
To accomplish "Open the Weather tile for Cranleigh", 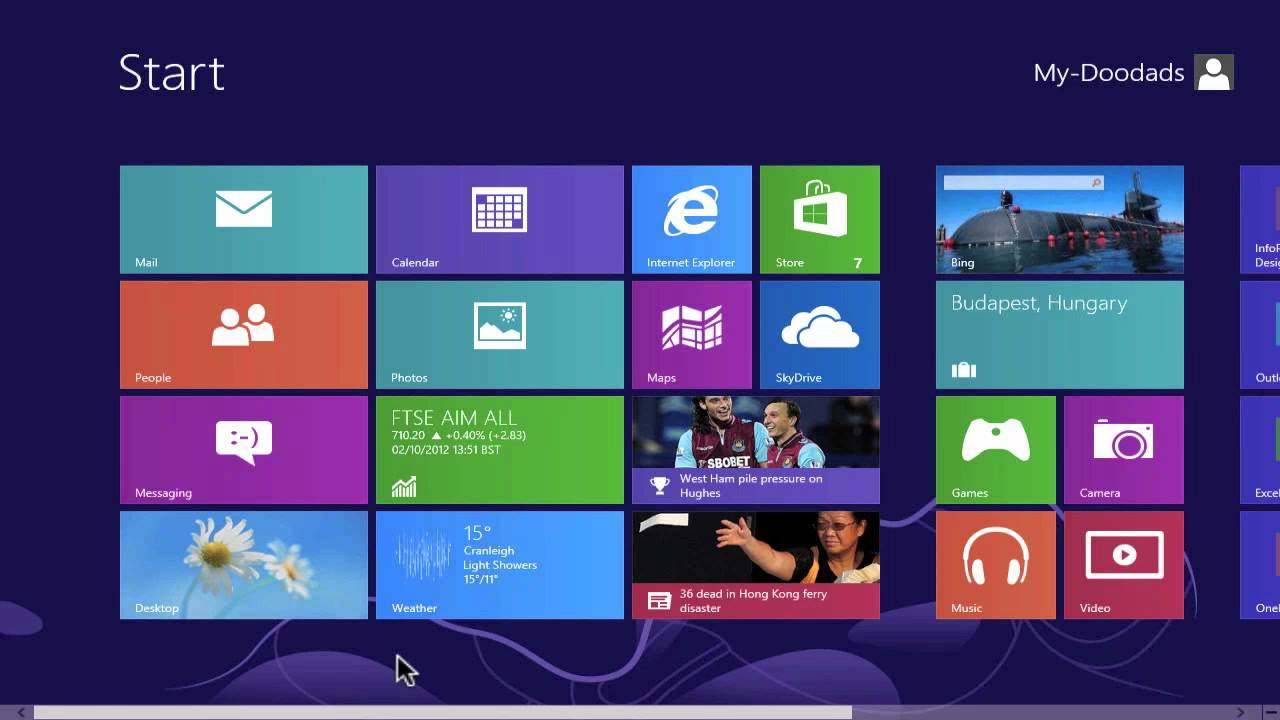I will point(500,565).
